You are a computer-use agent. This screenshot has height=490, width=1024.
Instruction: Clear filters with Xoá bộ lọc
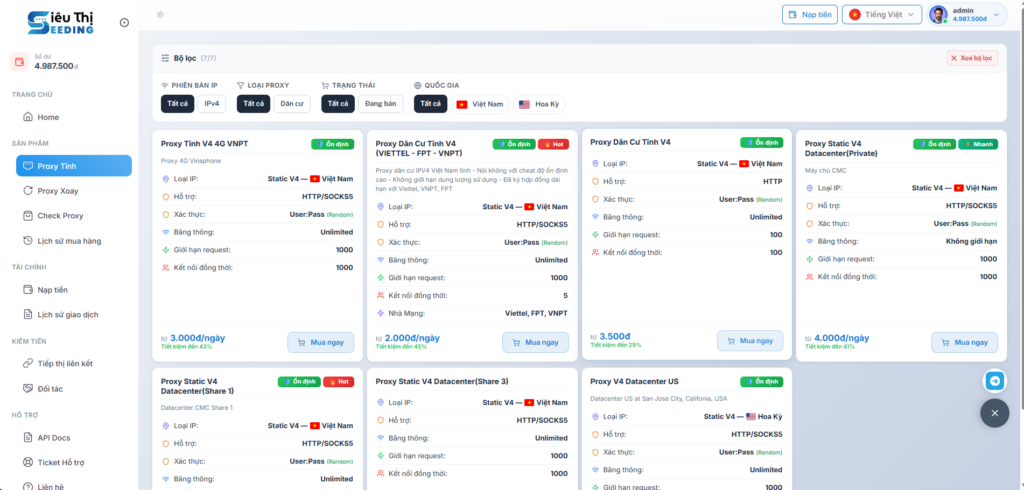(972, 58)
